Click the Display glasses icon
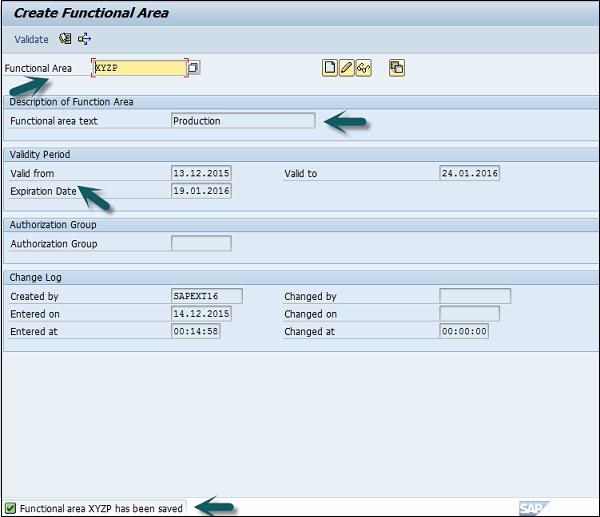Image resolution: width=600 pixels, height=517 pixels. pyautogui.click(x=363, y=68)
